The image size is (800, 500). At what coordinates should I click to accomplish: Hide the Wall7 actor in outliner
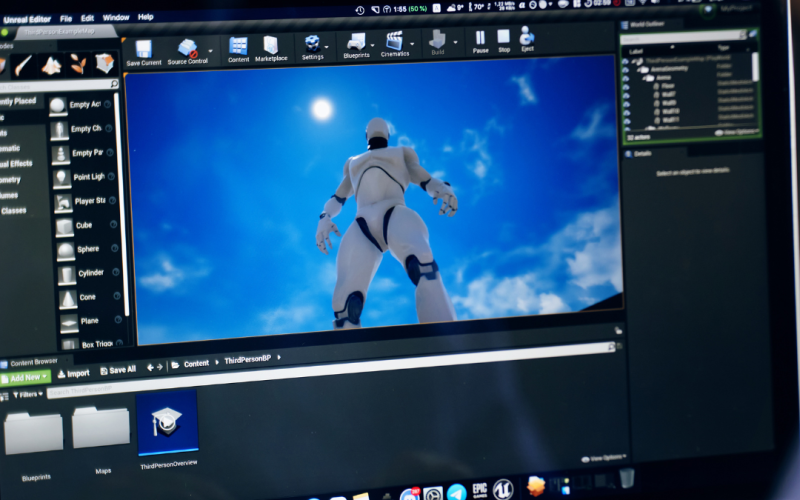coord(627,96)
